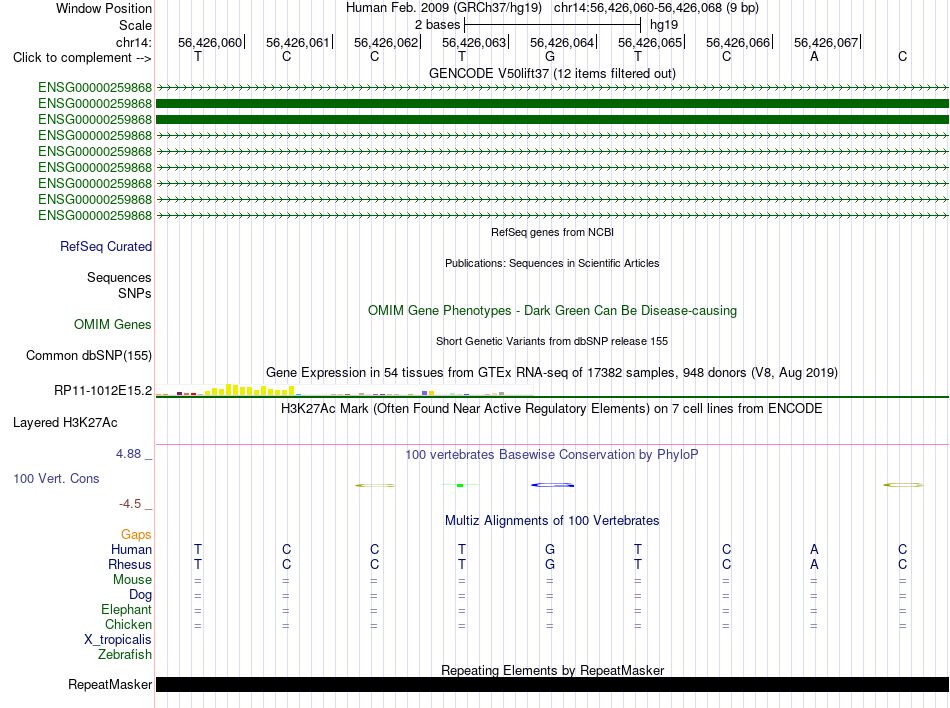Open the 'RefSeq genes from NCBI' track title
The image size is (950, 708).
(552, 232)
